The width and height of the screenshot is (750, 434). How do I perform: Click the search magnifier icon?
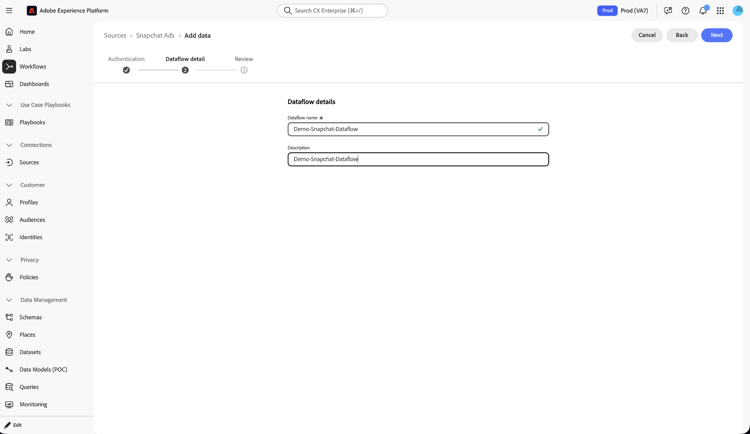coord(287,11)
